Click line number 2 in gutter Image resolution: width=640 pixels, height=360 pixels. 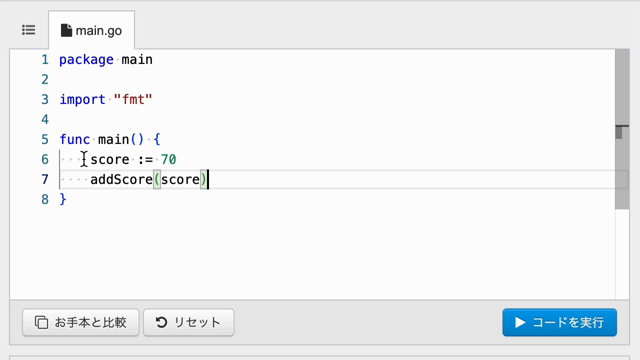[x=45, y=80]
